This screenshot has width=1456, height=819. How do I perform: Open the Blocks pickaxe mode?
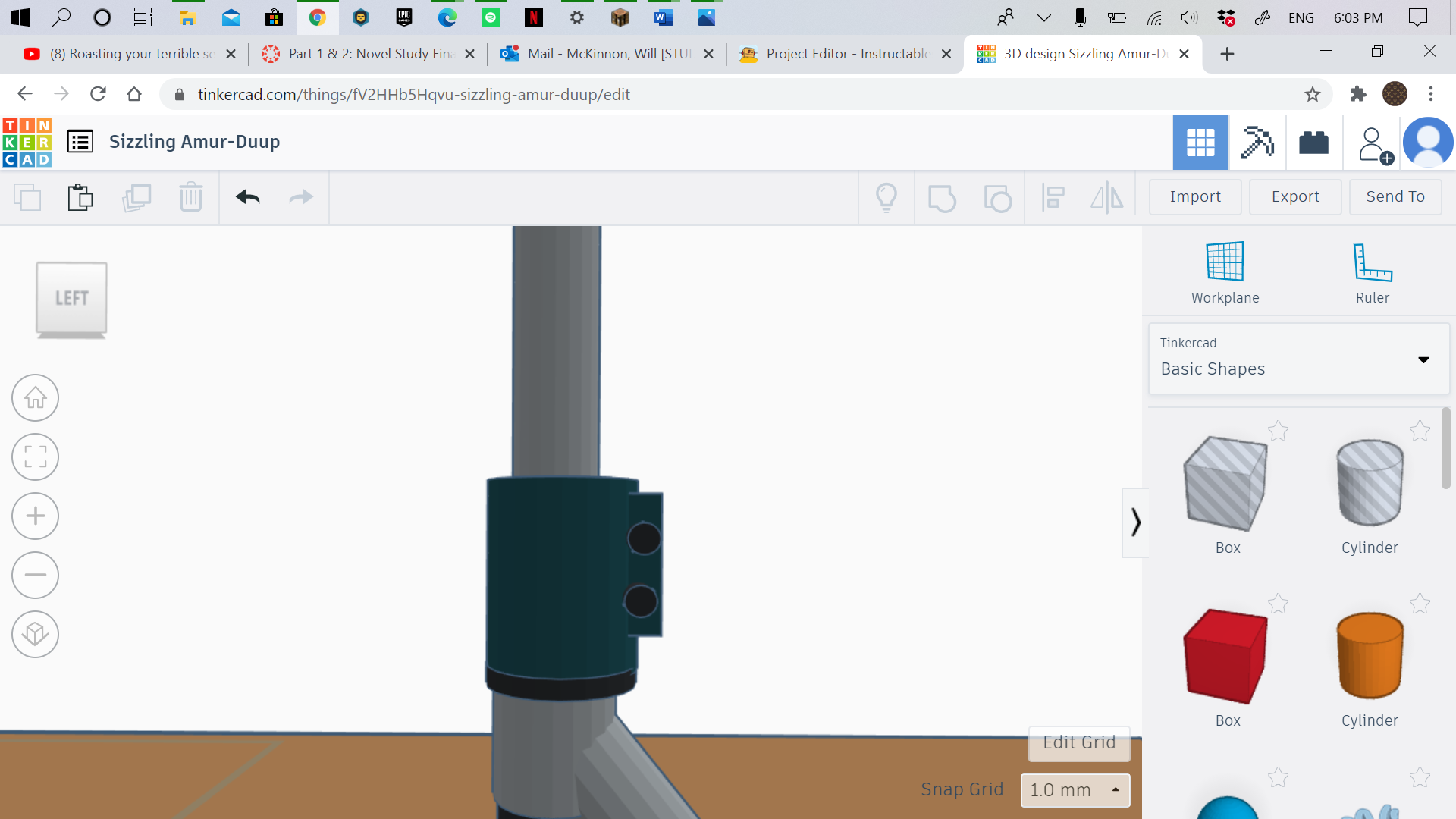tap(1257, 143)
